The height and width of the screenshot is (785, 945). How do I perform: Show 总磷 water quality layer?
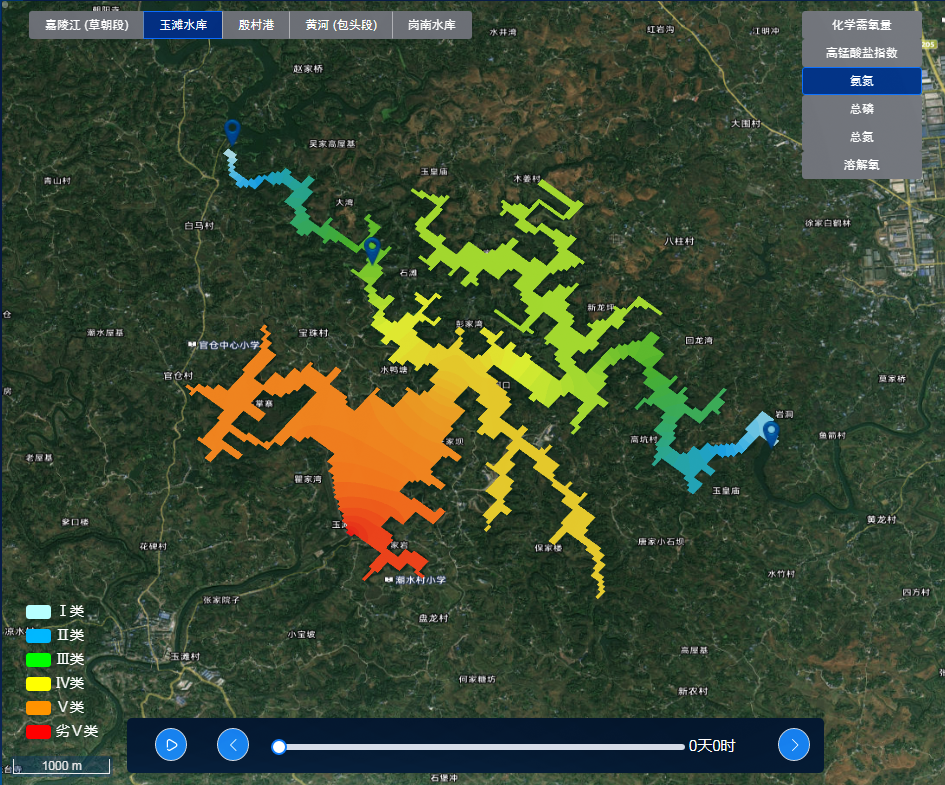pos(861,109)
